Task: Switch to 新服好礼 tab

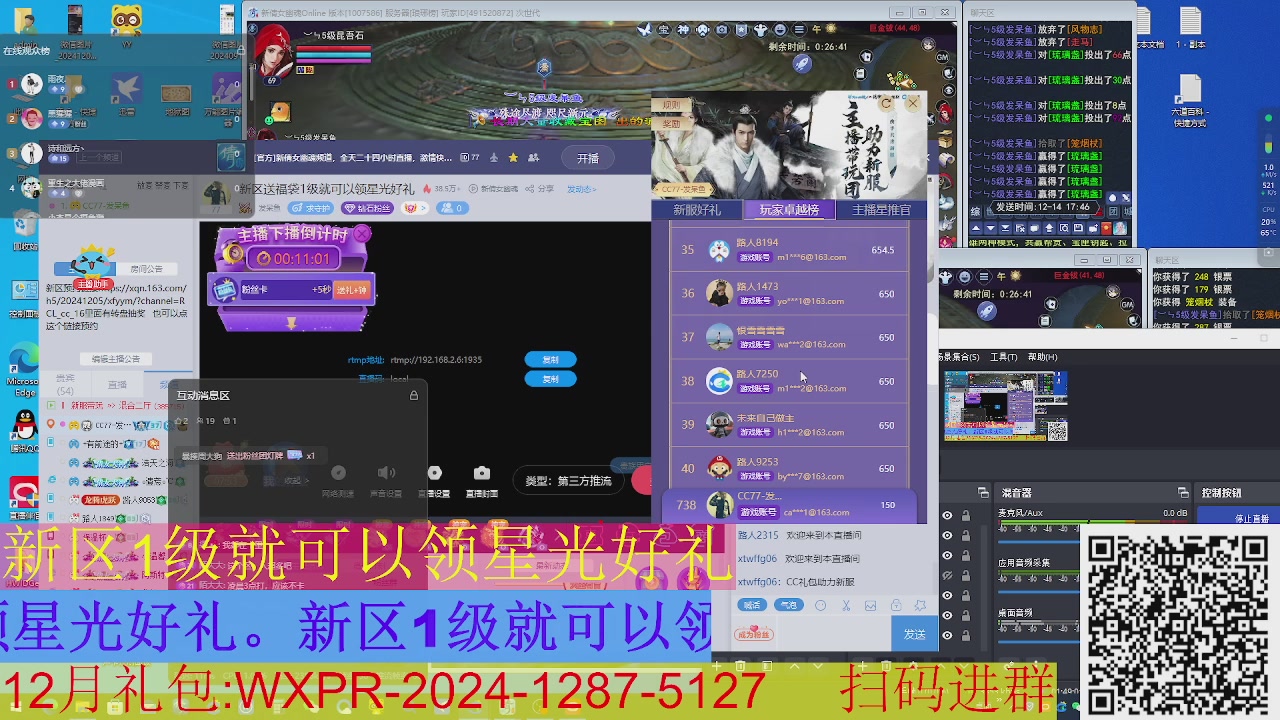Action: click(x=696, y=210)
